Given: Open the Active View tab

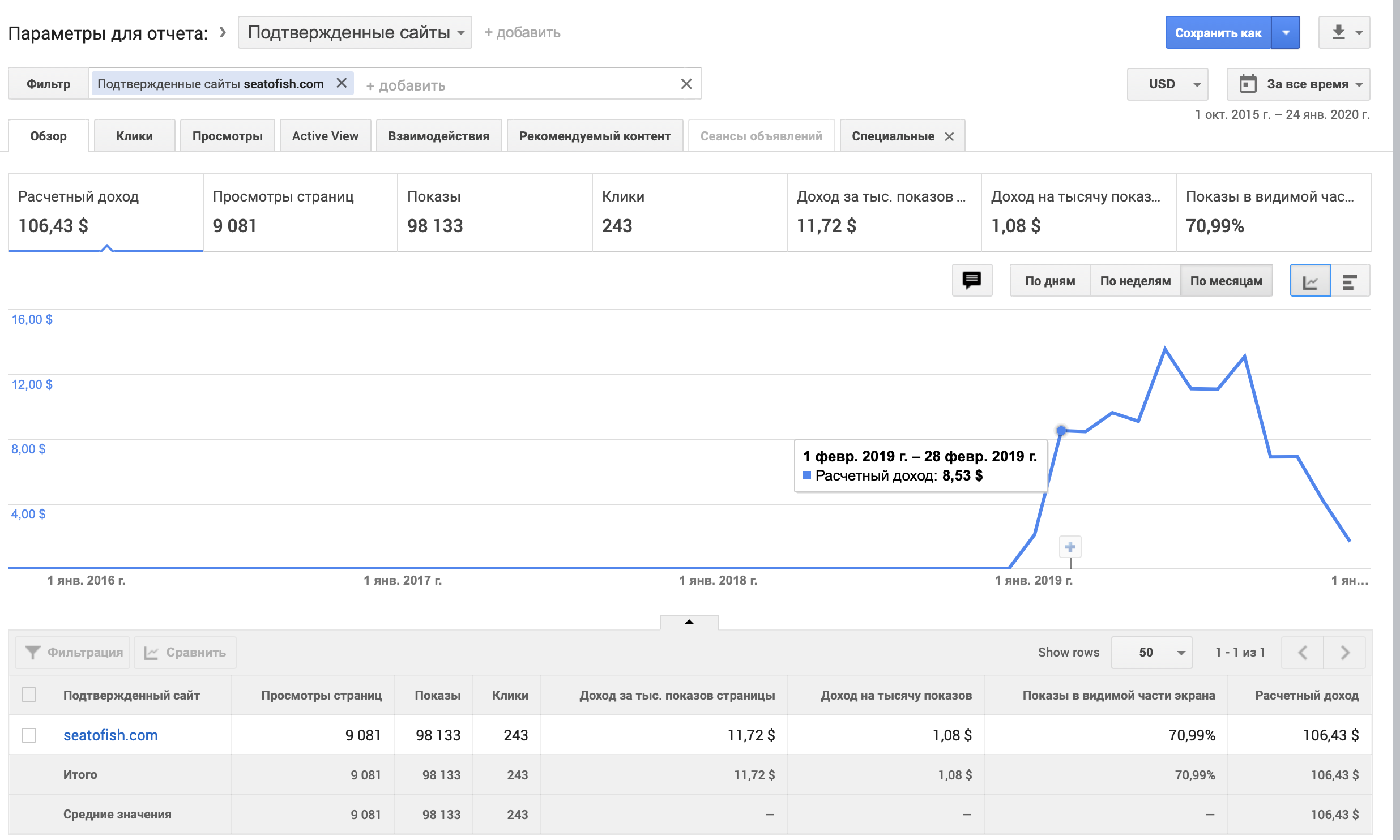Looking at the screenshot, I should pos(325,136).
